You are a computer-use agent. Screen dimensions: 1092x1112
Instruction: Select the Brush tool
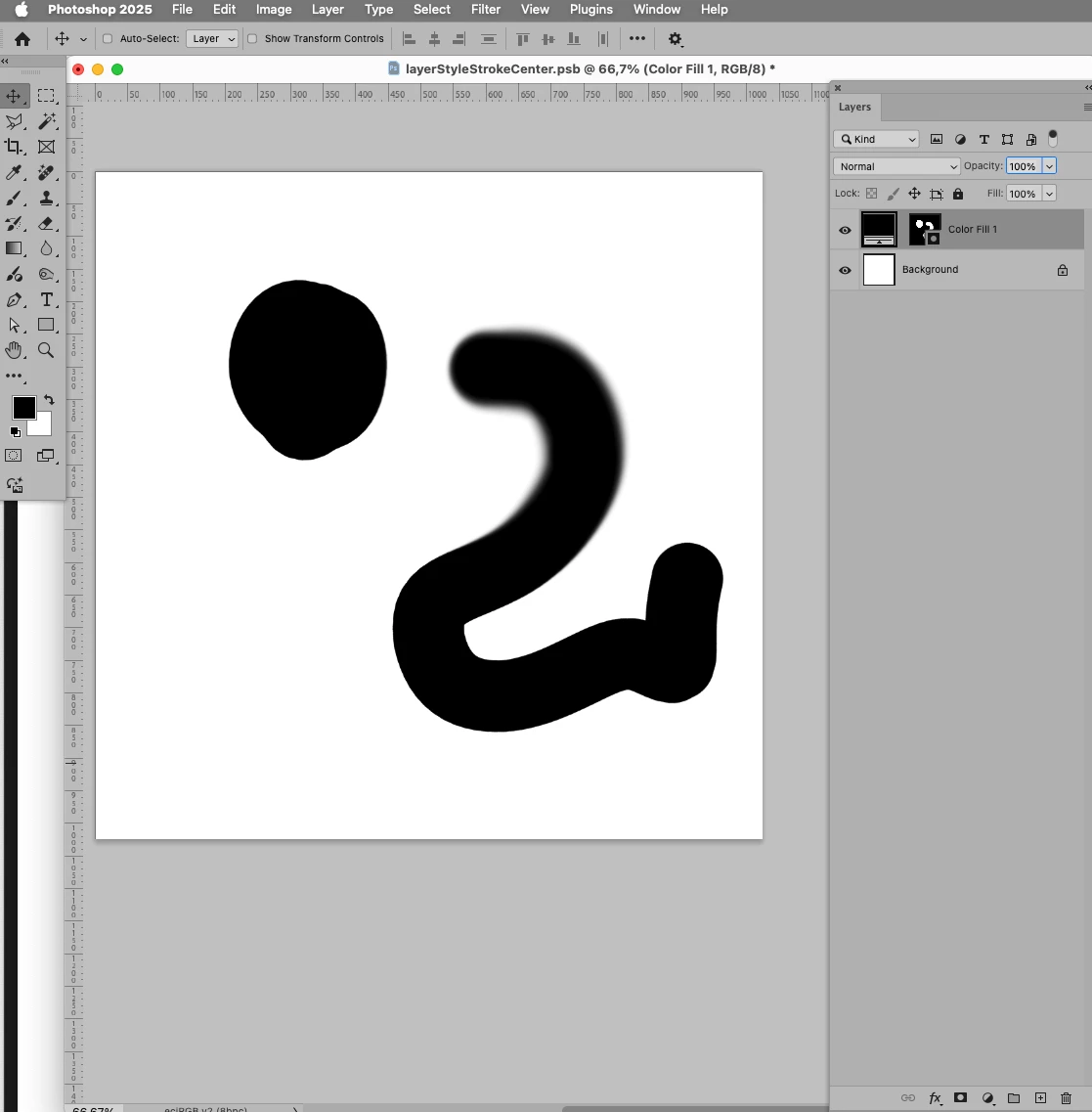point(14,198)
